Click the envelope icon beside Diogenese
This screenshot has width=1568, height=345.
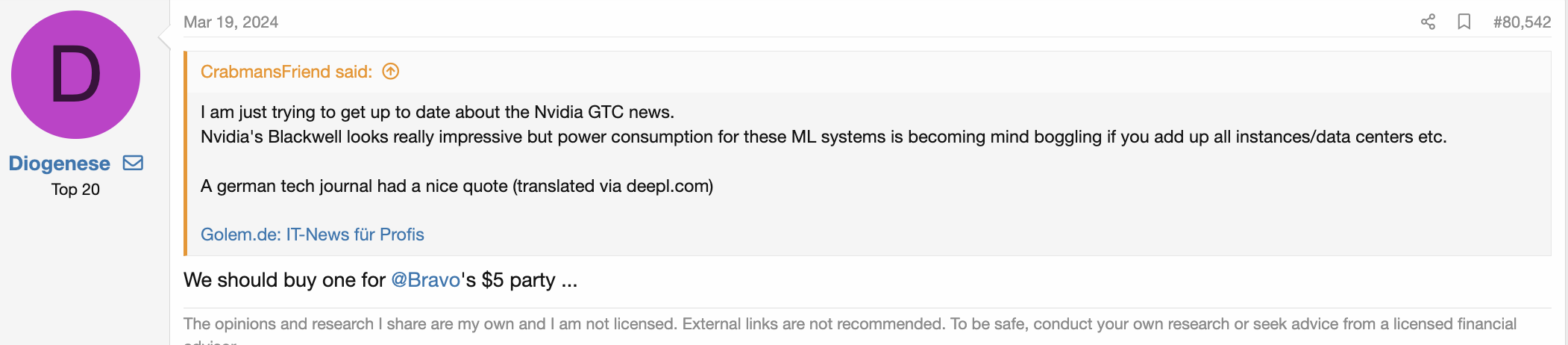pos(133,163)
